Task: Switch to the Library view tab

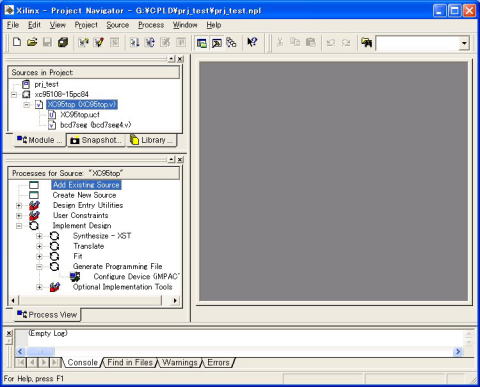Action: 152,140
